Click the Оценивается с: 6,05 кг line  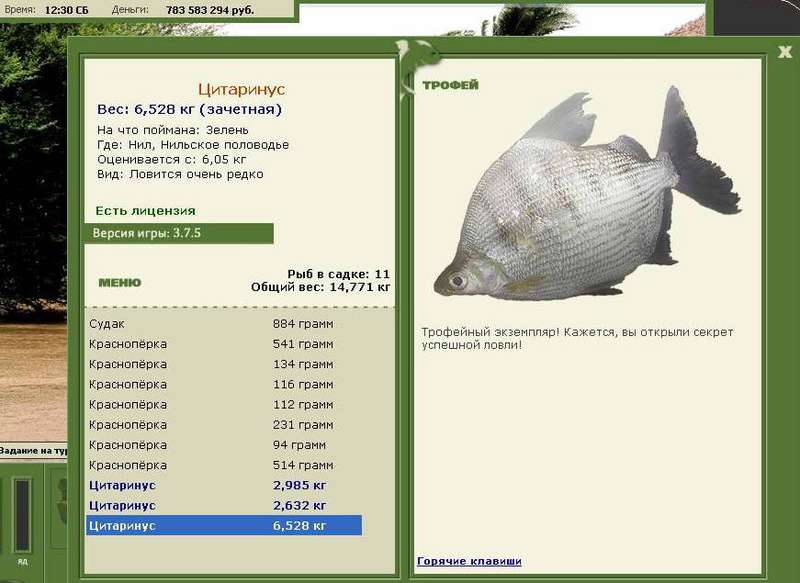(x=171, y=160)
